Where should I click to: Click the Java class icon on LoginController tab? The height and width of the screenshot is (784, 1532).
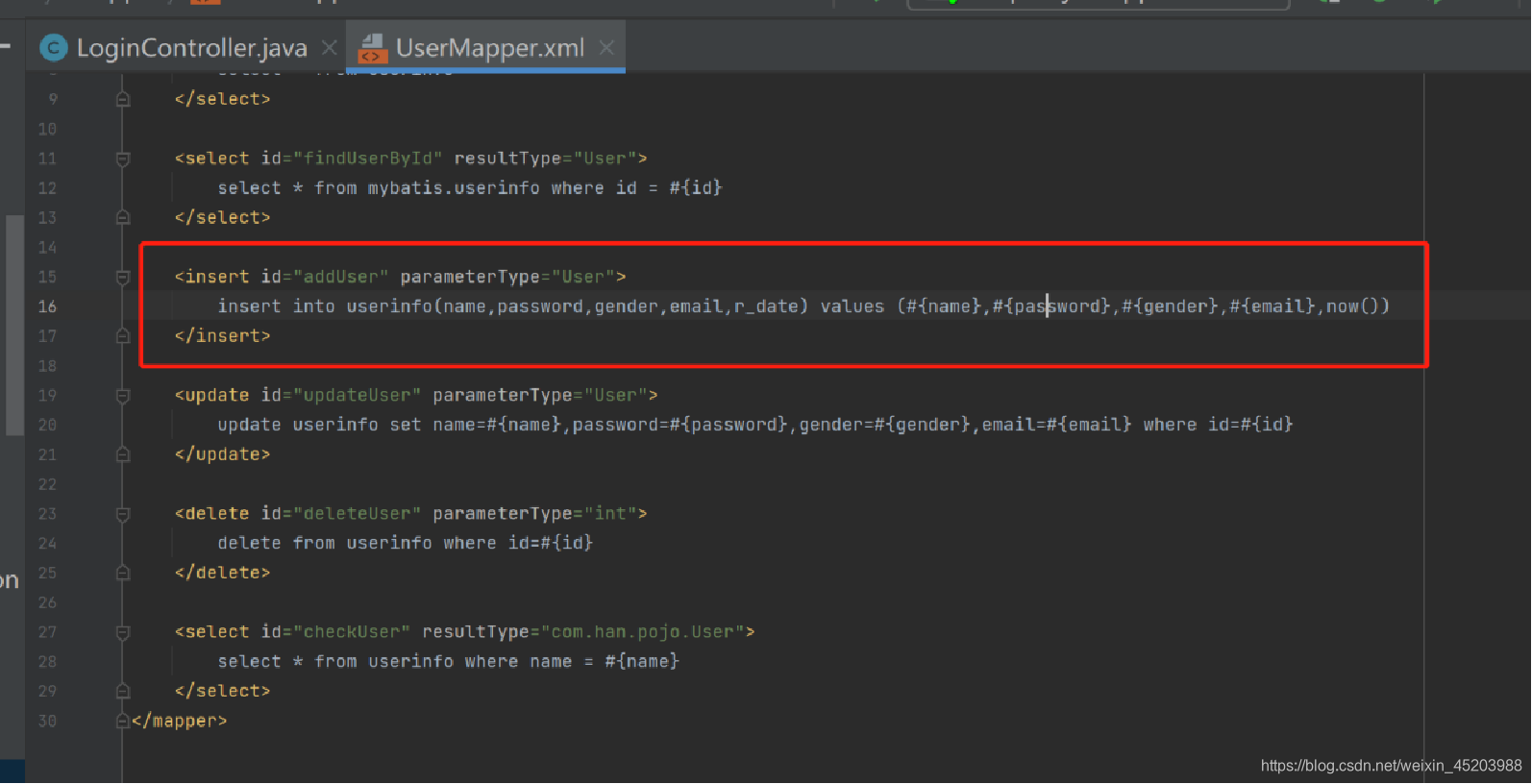[x=53, y=47]
